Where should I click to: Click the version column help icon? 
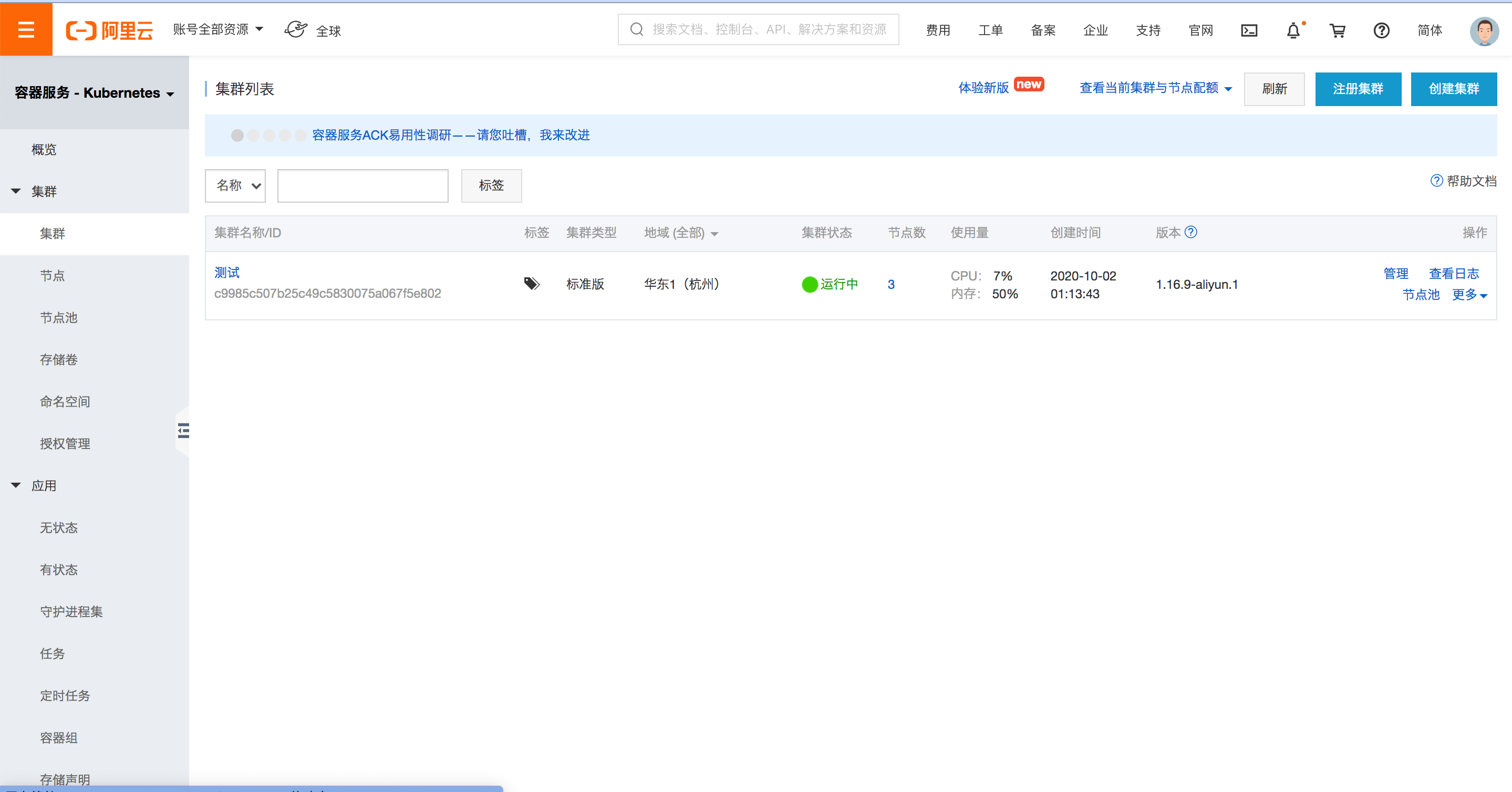point(1191,232)
